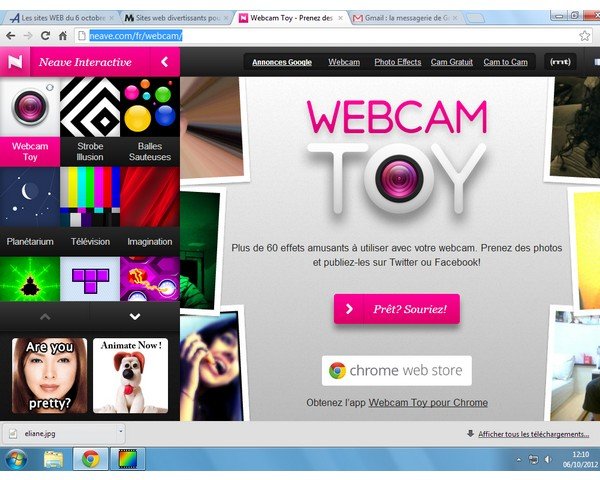
Task: Open the Planétarium tile
Action: pyautogui.click(x=30, y=211)
